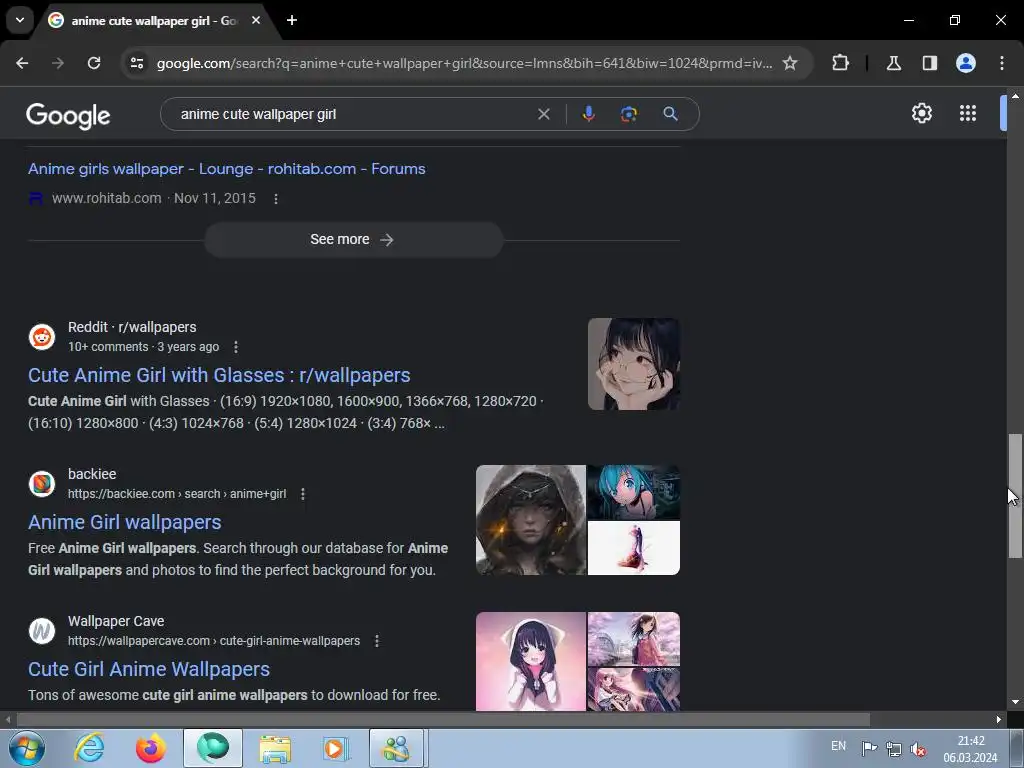This screenshot has height=768, width=1024.
Task: Open the Chrome three-dot menu
Action: [1002, 63]
